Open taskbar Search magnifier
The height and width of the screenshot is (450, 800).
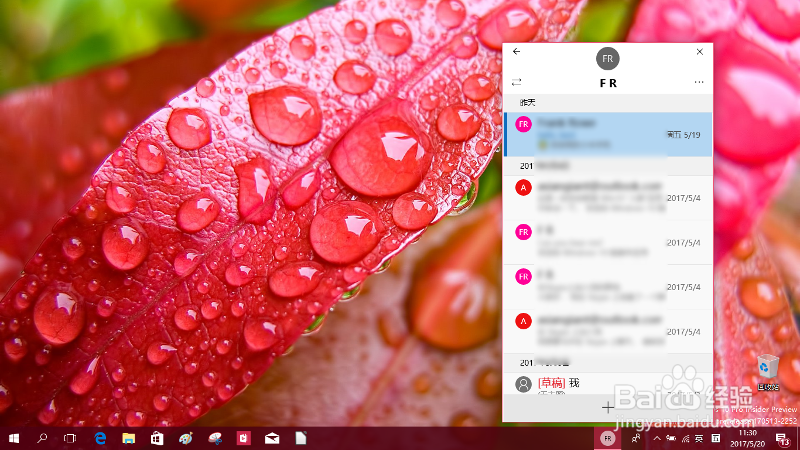[x=42, y=438]
